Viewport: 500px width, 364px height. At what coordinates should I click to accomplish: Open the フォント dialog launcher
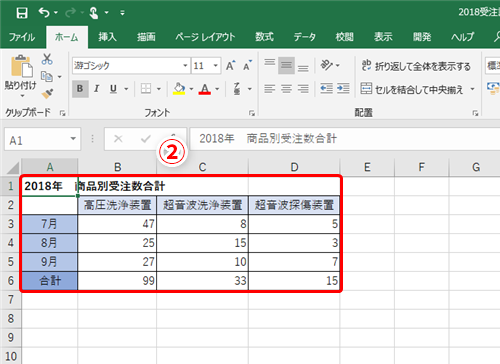tap(252, 113)
